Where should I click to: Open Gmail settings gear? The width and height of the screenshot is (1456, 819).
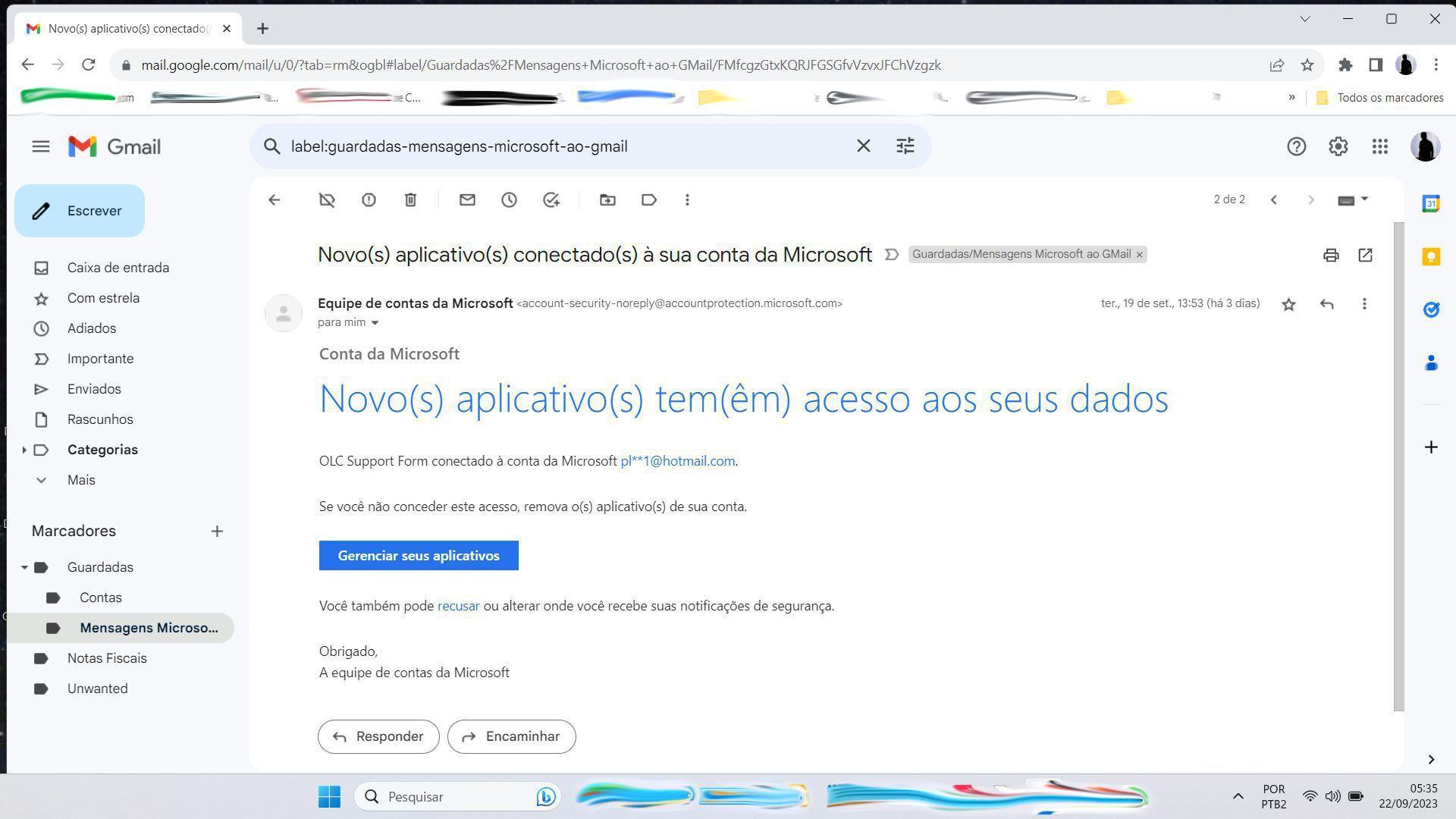point(1338,146)
